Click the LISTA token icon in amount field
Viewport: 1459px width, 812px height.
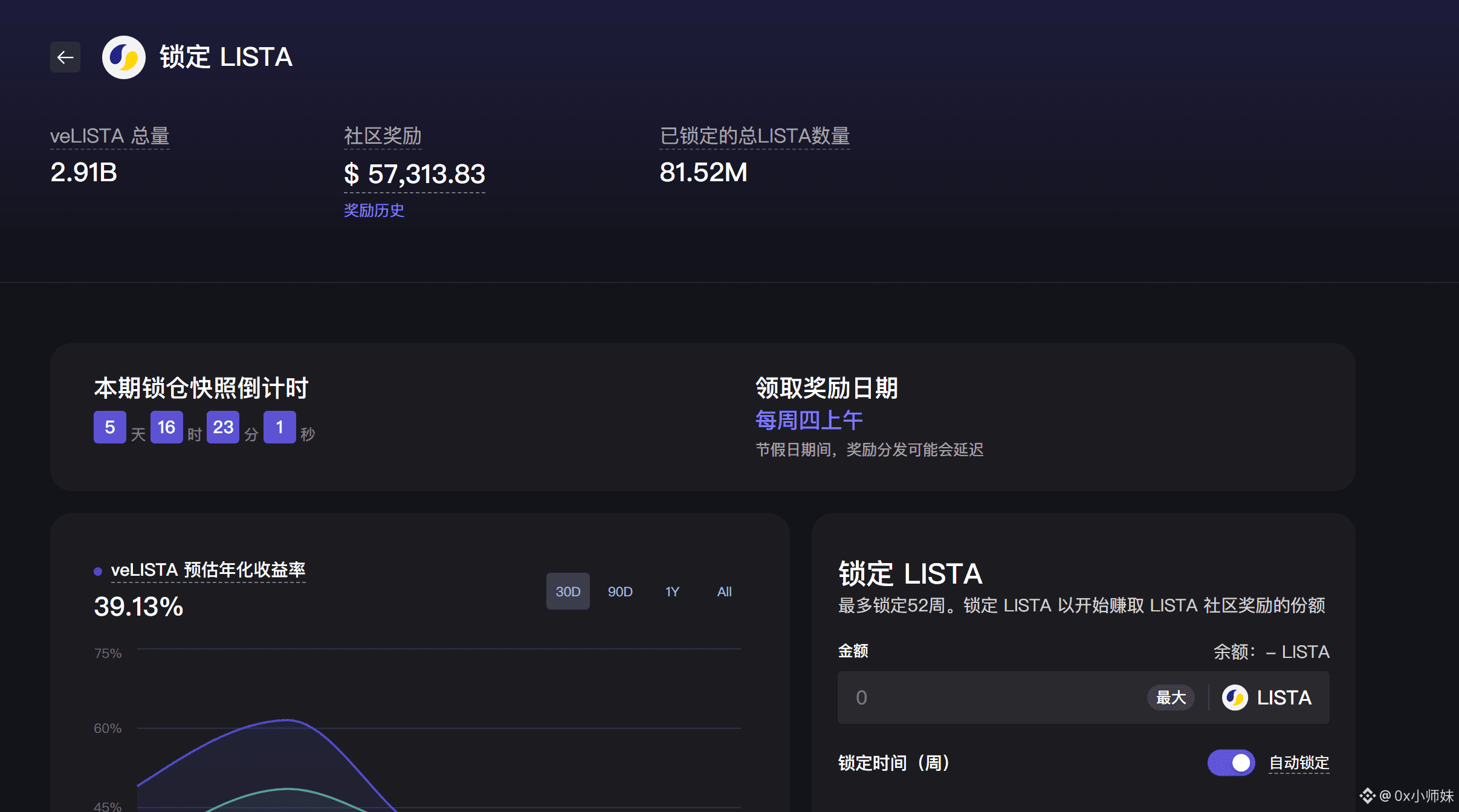[x=1235, y=698]
